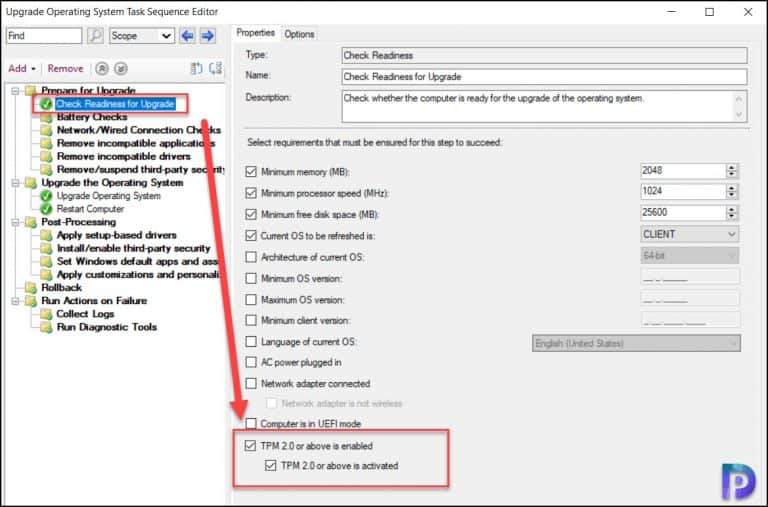Increase the Minimum memory value
768x507 pixels.
click(x=732, y=167)
